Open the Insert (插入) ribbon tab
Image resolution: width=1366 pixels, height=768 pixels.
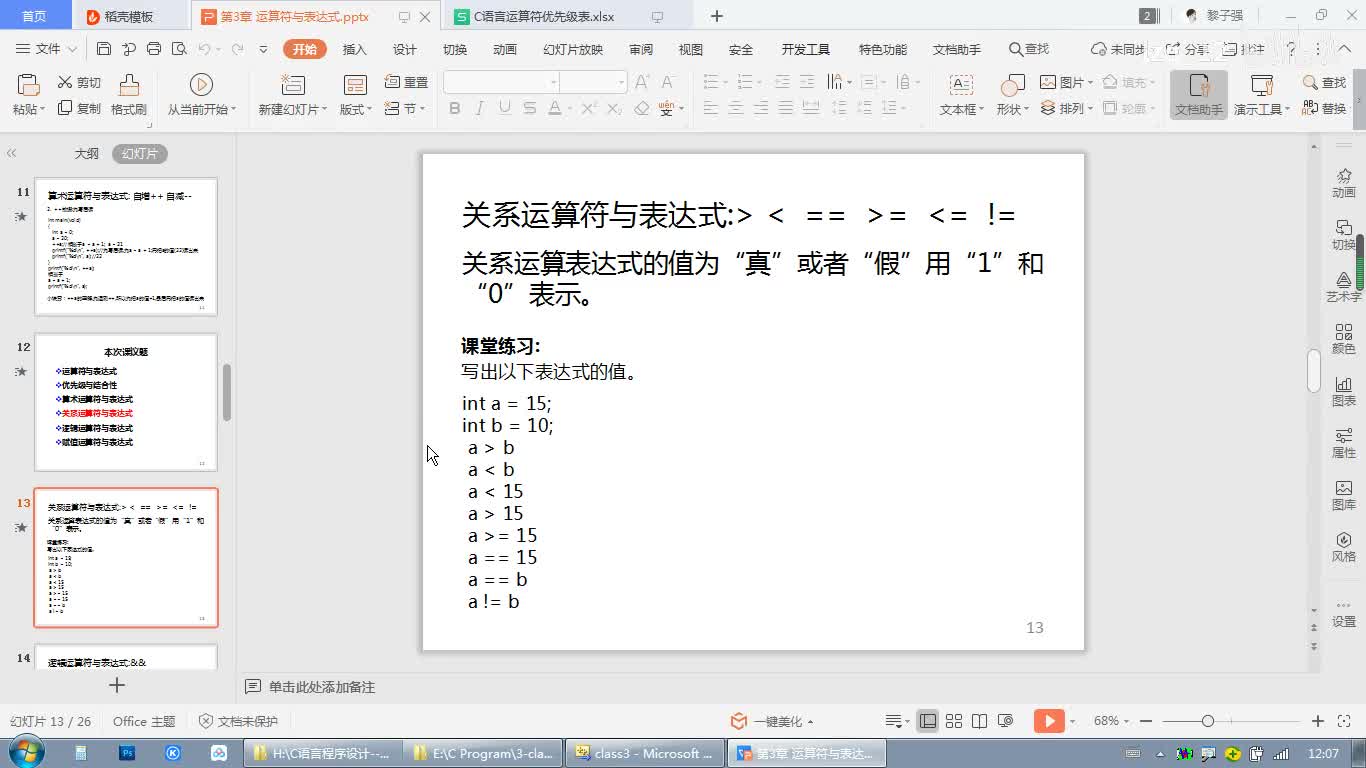point(354,49)
